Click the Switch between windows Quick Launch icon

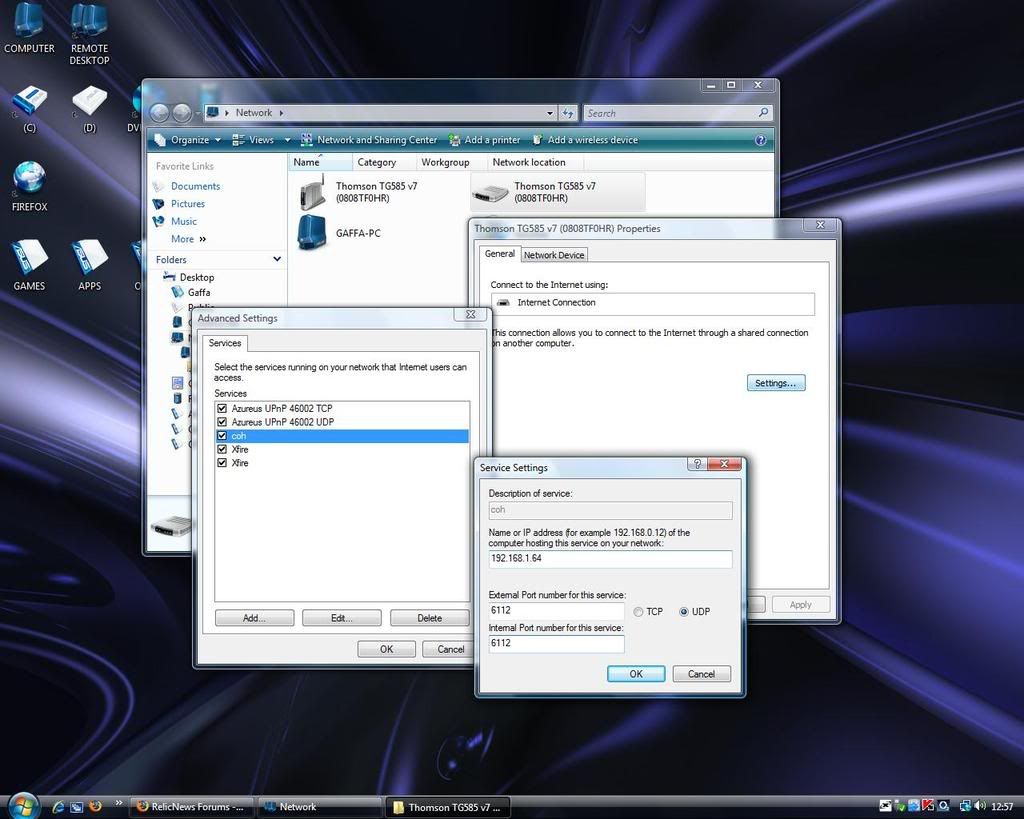(76, 807)
